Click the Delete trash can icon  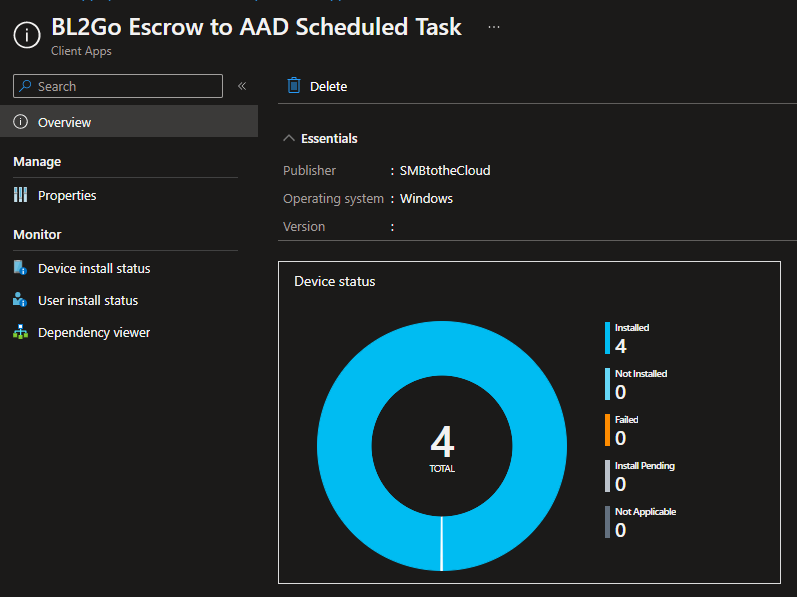tap(294, 86)
